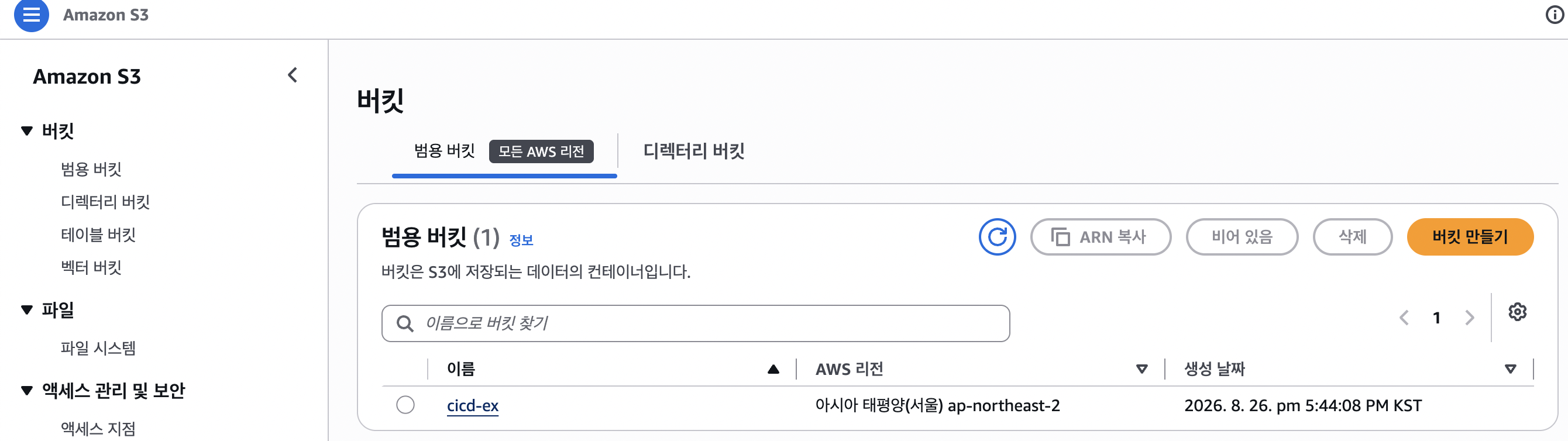Sort by 이름 column ascending arrow
The height and width of the screenshot is (441, 1568).
pyautogui.click(x=773, y=369)
